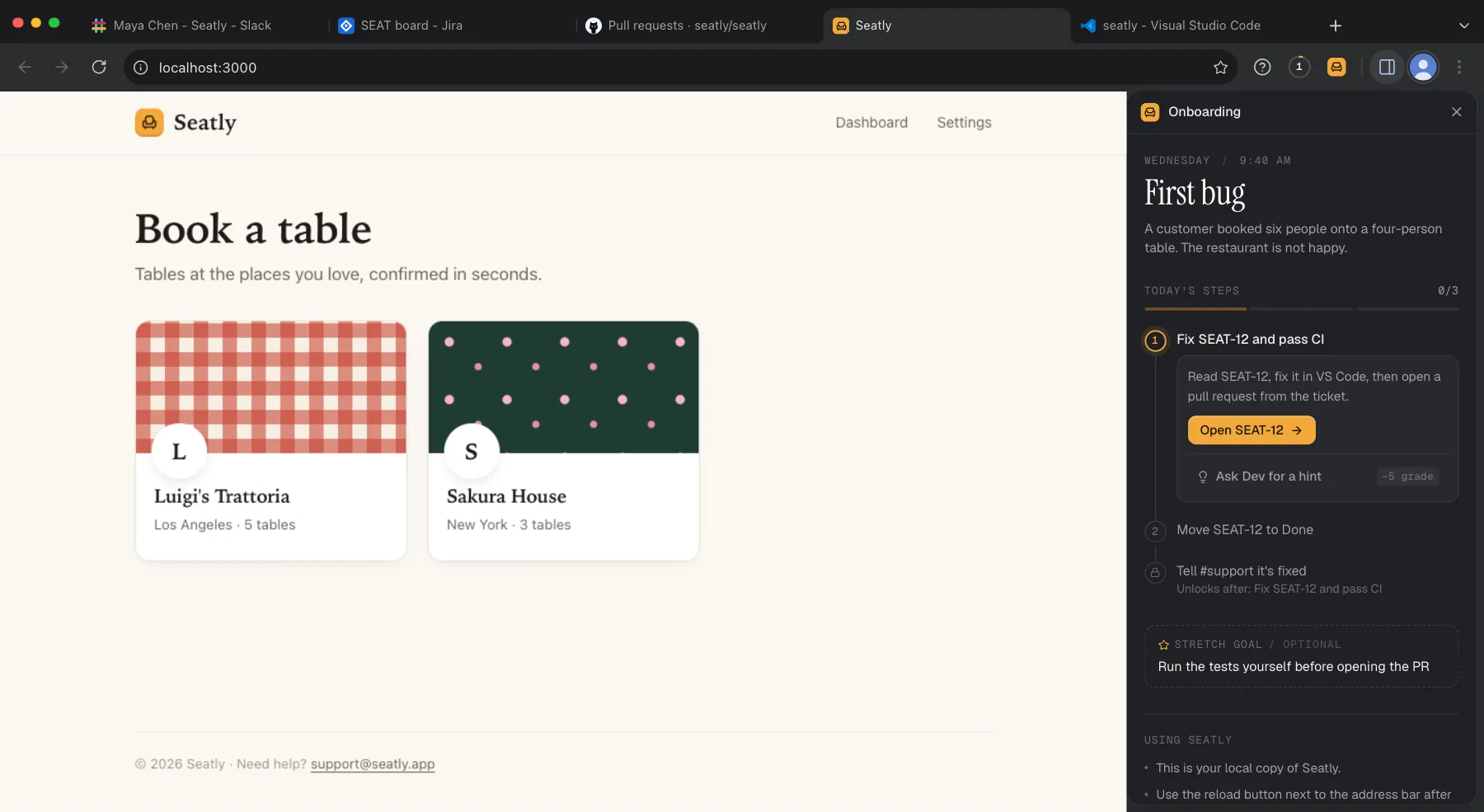Click the support@seatly.app email link
Viewport: 1484px width, 812px height.
coord(373,764)
